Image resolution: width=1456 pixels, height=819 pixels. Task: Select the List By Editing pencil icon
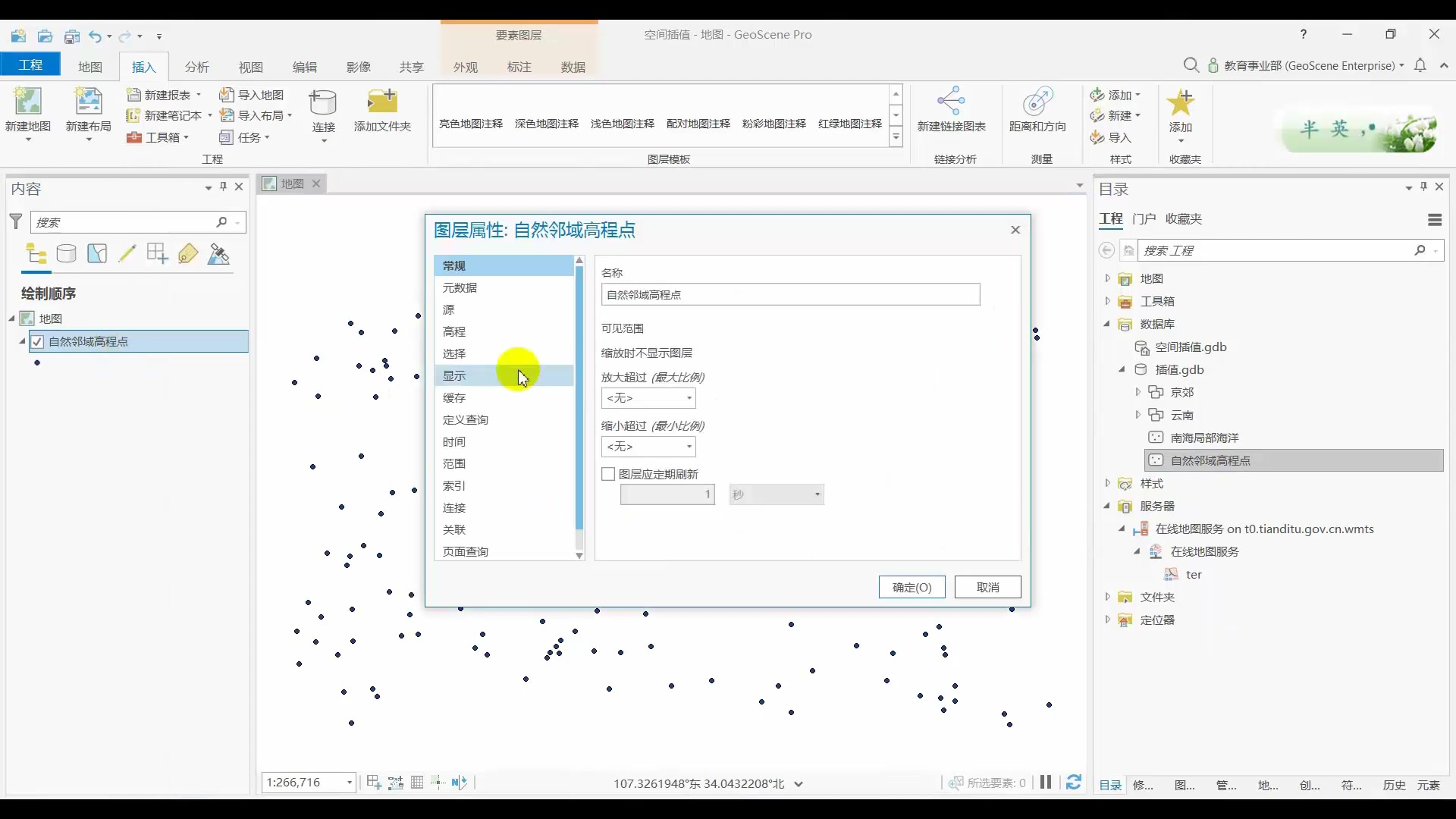click(127, 254)
